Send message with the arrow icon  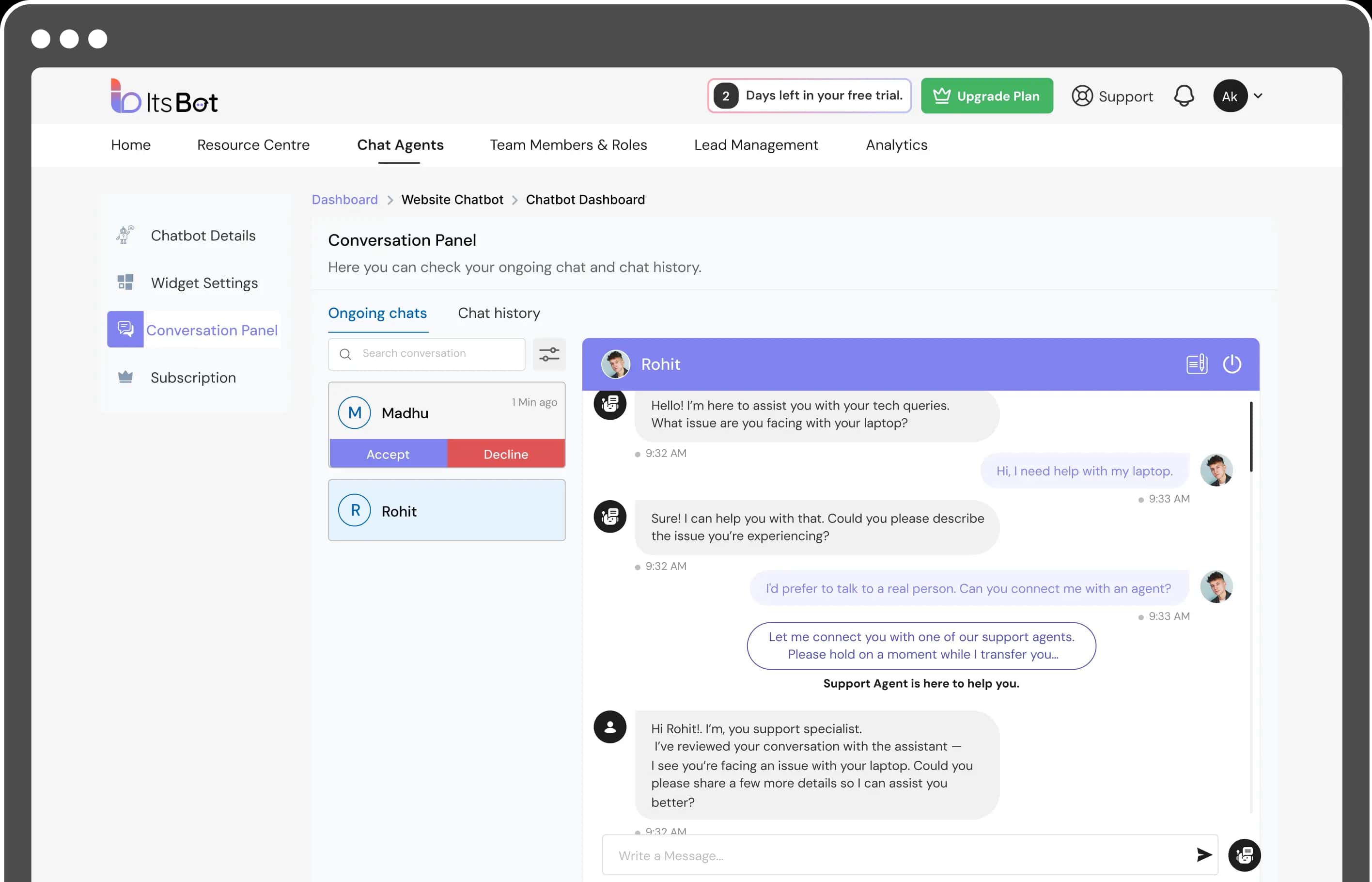(1204, 855)
